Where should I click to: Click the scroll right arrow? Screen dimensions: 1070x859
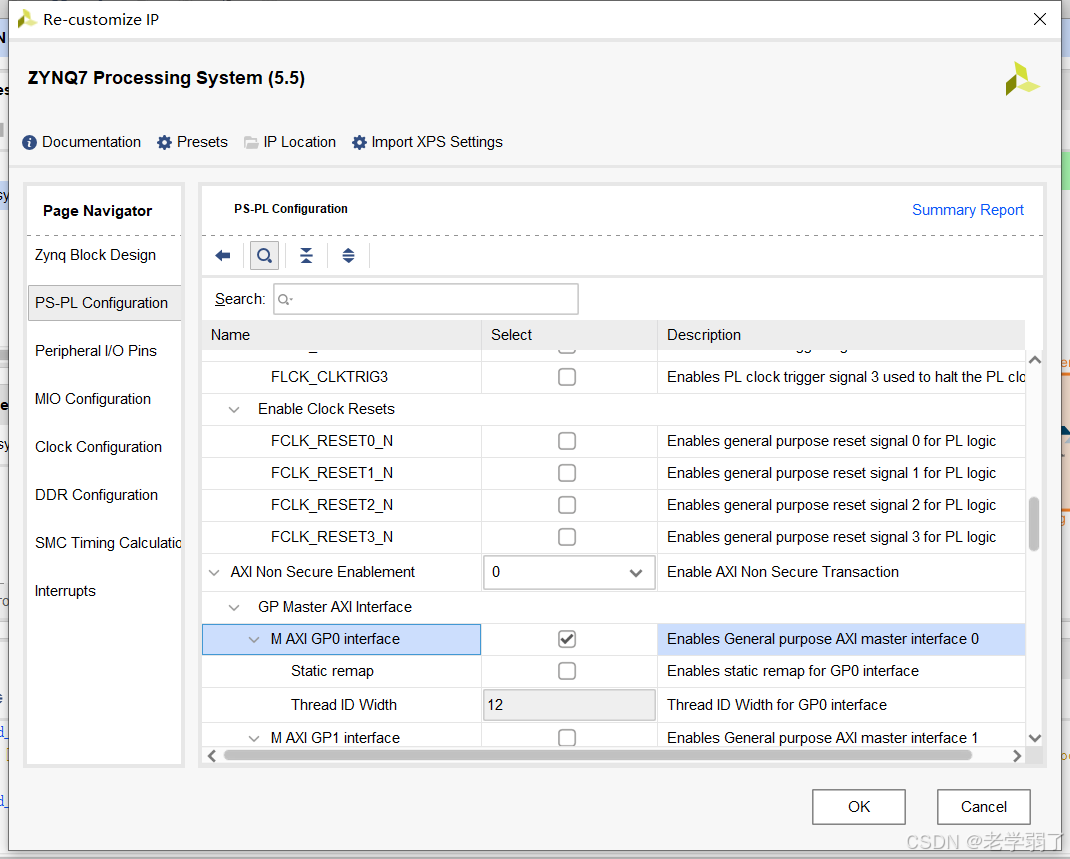[1017, 756]
